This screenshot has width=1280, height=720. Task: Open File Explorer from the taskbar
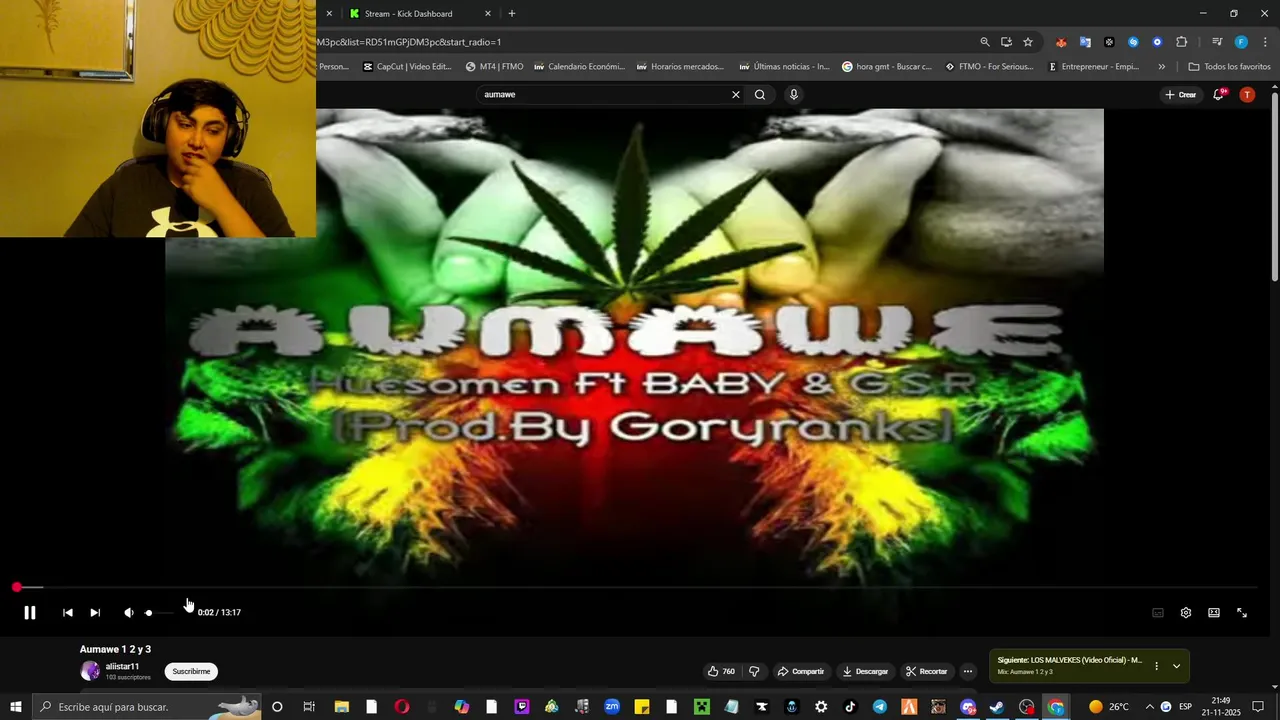342,707
